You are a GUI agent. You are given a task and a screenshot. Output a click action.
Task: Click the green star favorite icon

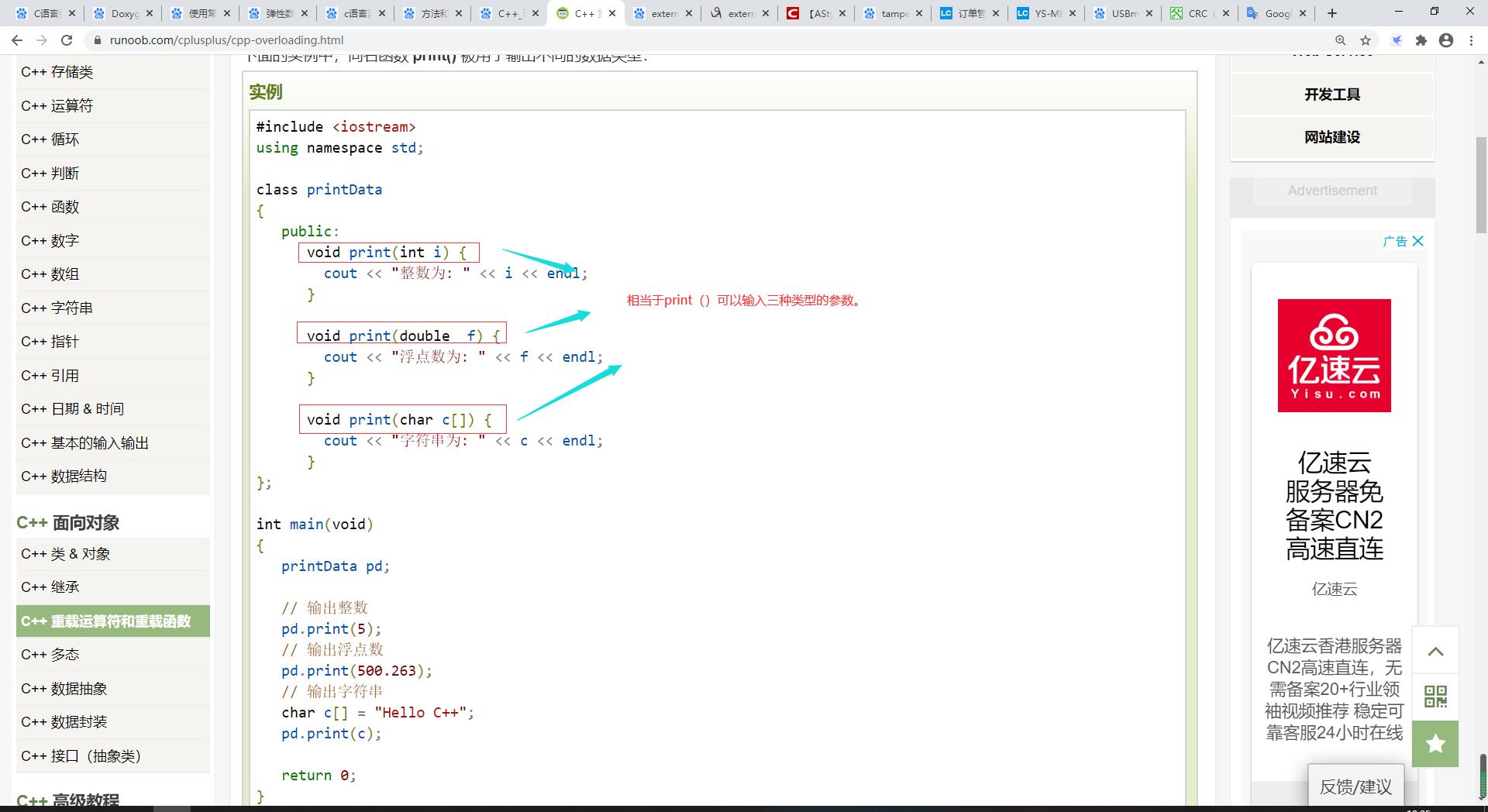click(x=1435, y=743)
